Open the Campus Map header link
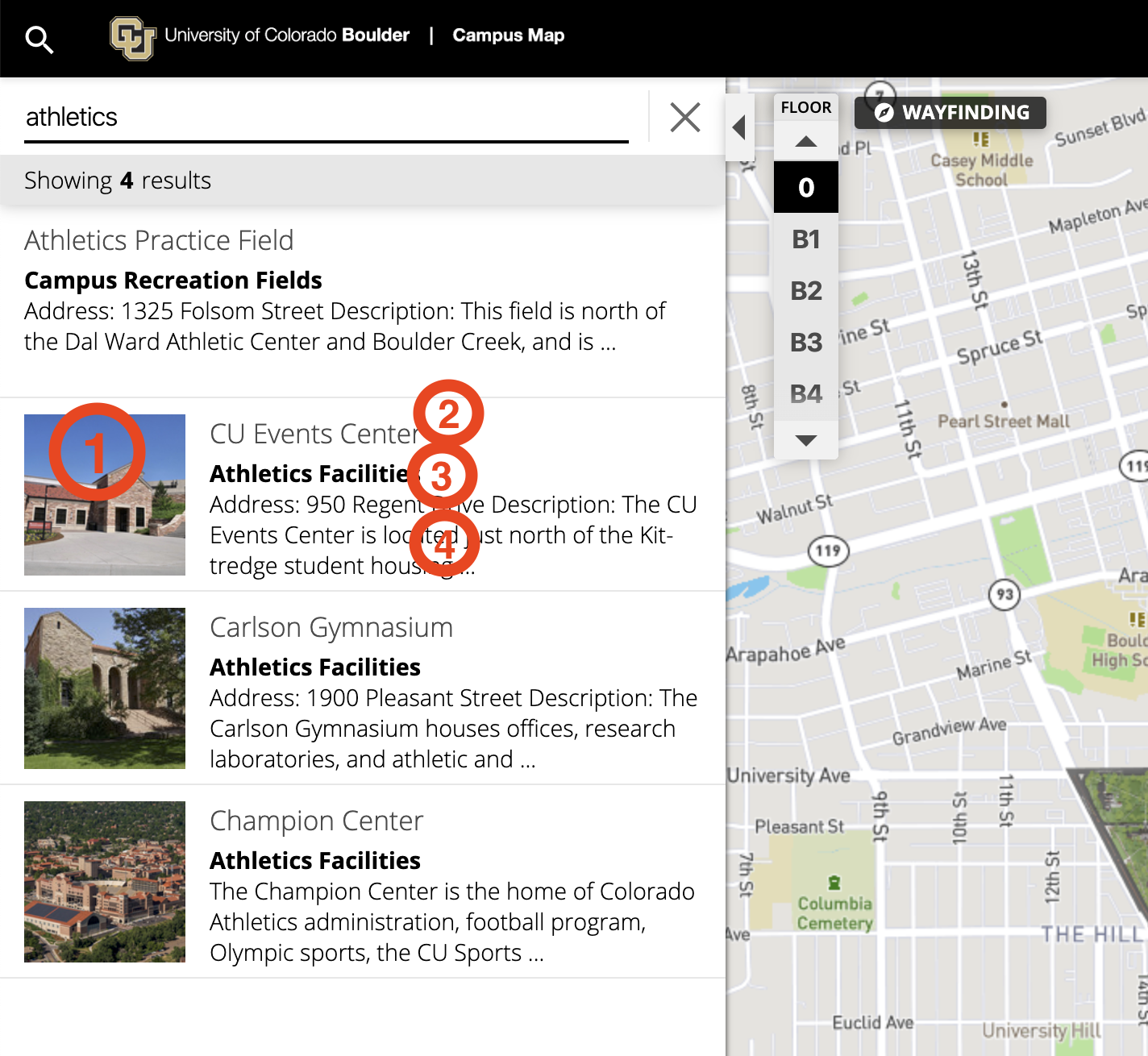The height and width of the screenshot is (1056, 1148). [x=509, y=35]
